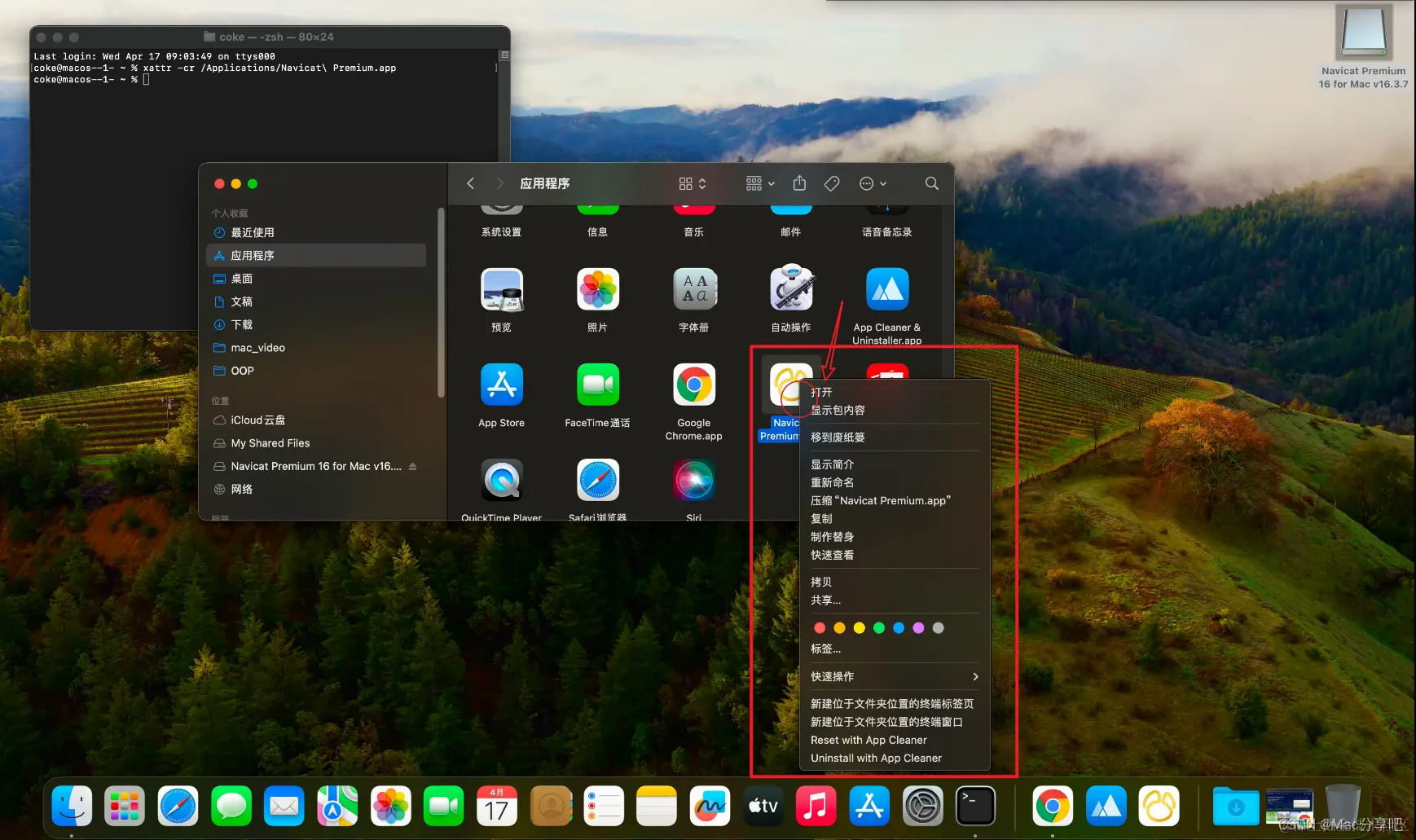Open the Finder more actions (ellipsis) dropdown

(x=873, y=183)
